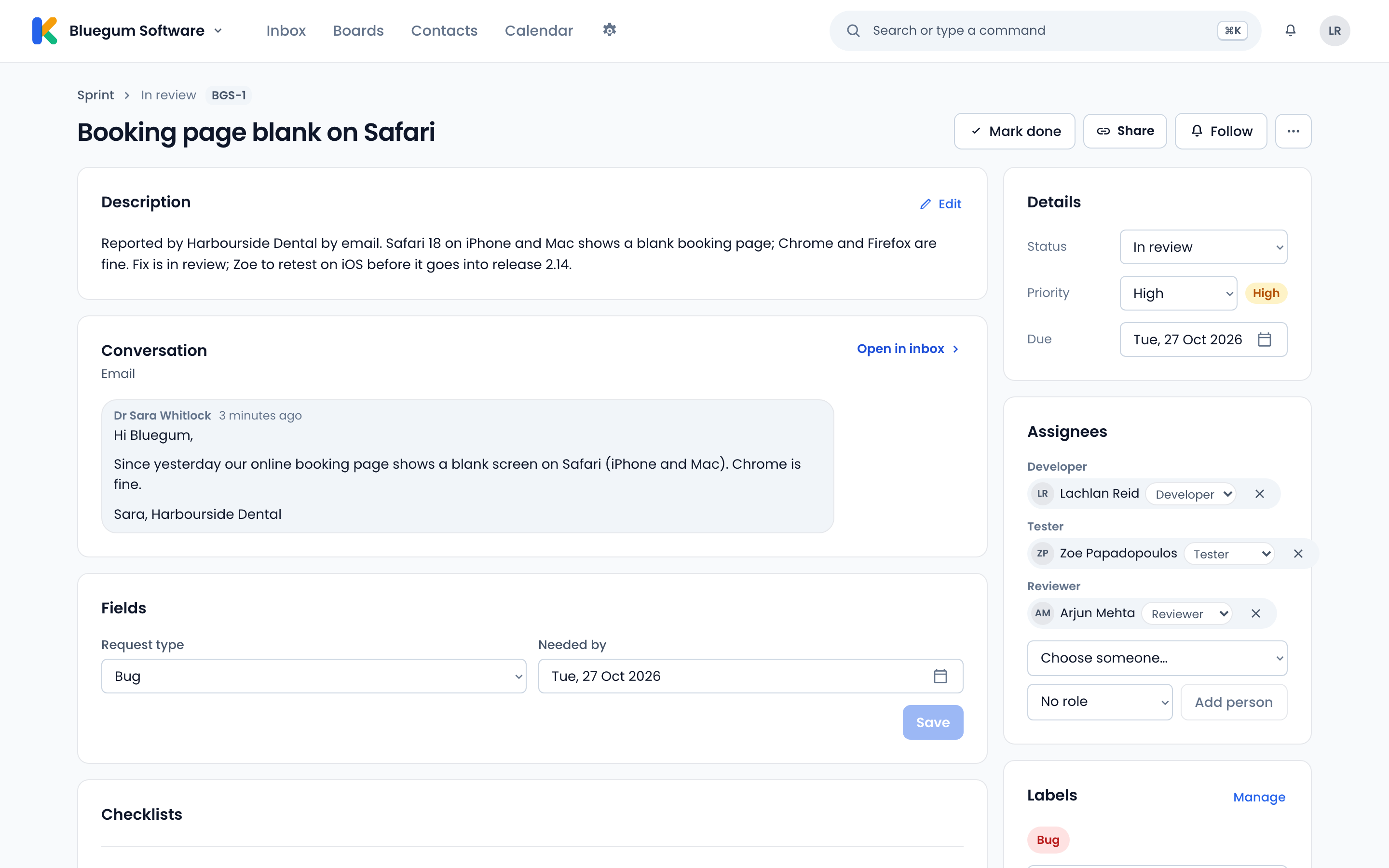
Task: Click the Mark done button
Action: coord(1014,131)
